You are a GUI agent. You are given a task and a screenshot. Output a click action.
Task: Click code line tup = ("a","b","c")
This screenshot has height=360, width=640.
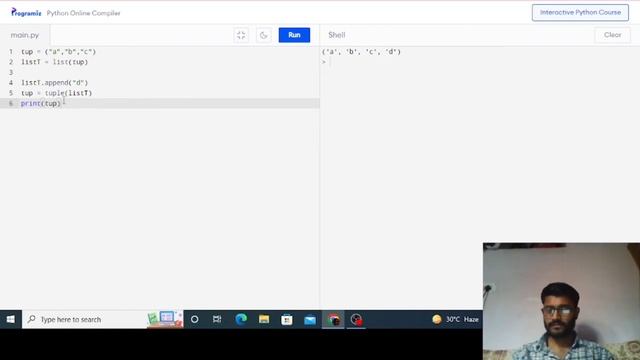point(58,52)
